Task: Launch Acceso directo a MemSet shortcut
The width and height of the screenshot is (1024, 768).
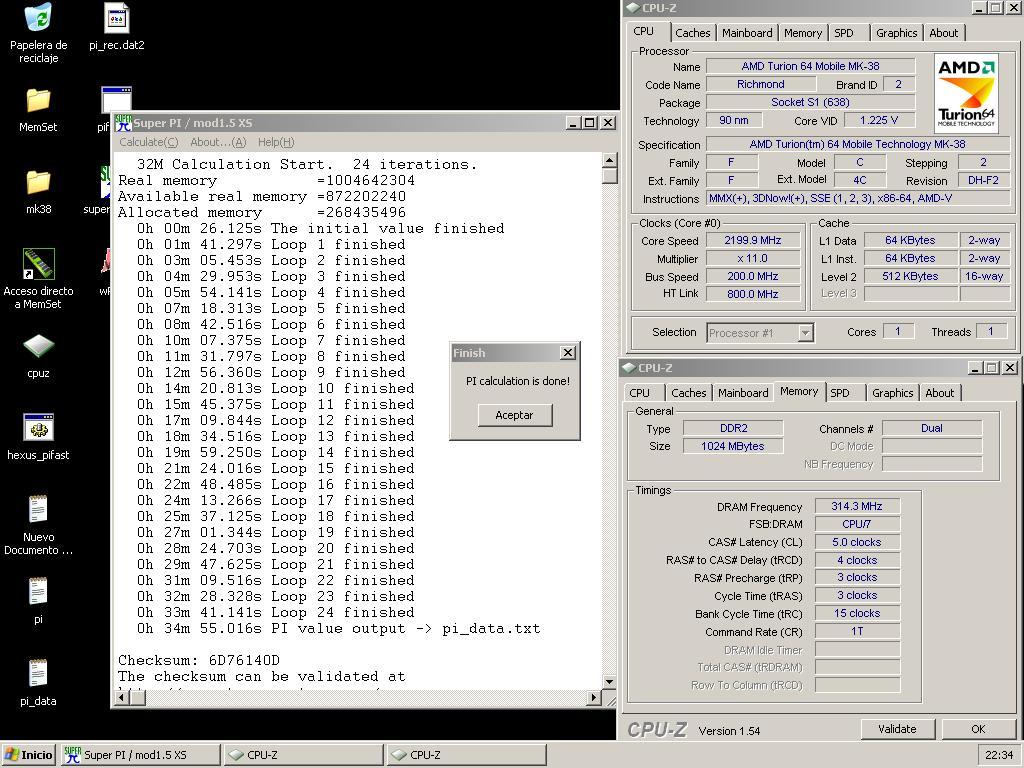Action: (x=38, y=264)
